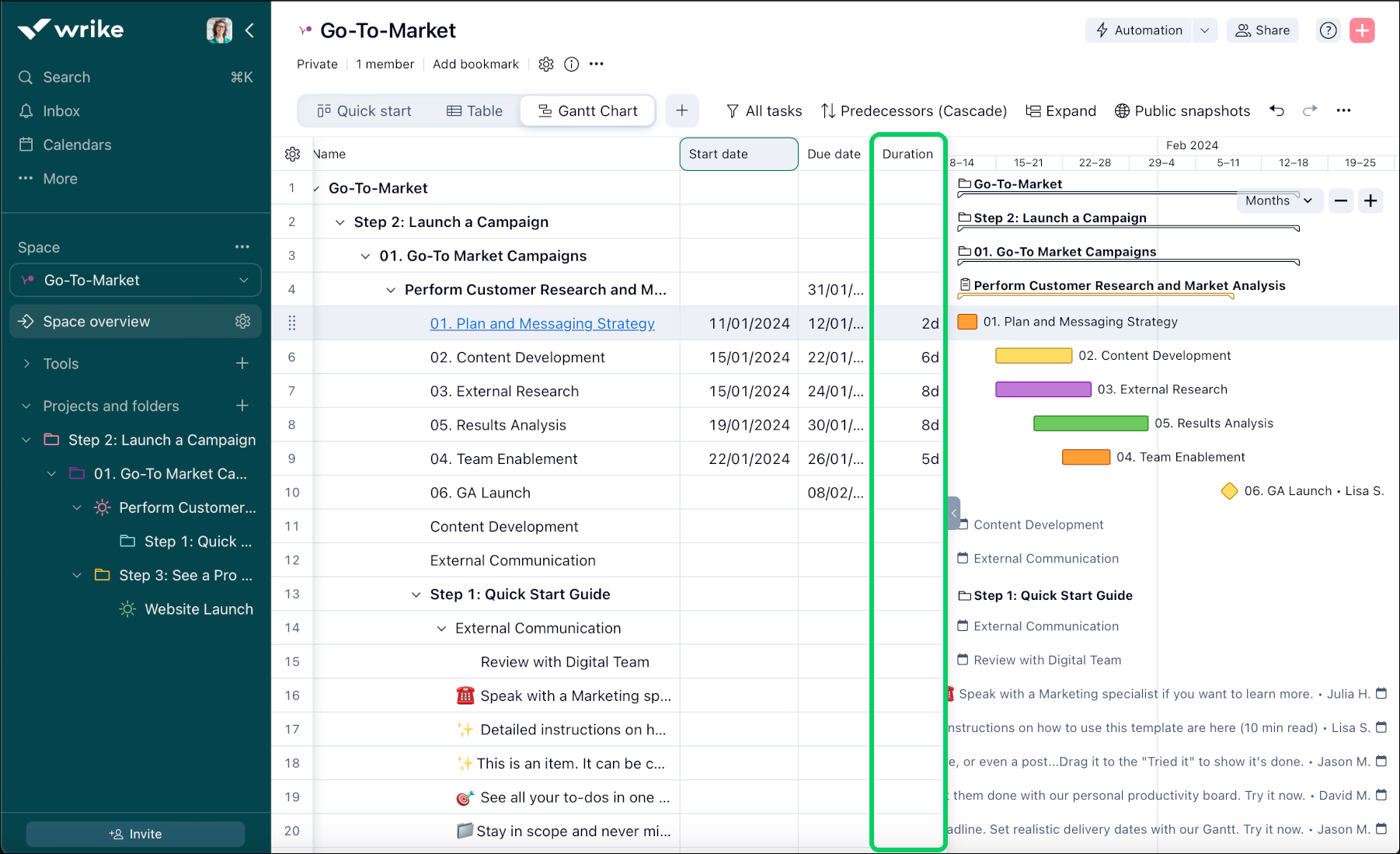This screenshot has height=854, width=1400.
Task: Click the pink plus create button
Action: click(x=1362, y=30)
